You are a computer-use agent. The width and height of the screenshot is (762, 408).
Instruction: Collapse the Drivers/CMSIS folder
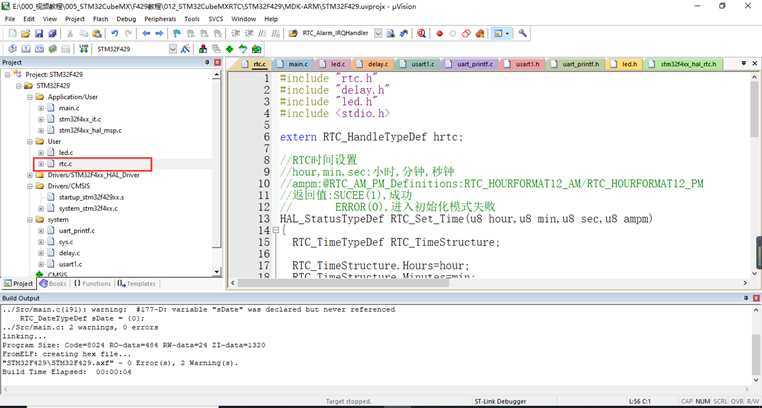(x=30, y=186)
